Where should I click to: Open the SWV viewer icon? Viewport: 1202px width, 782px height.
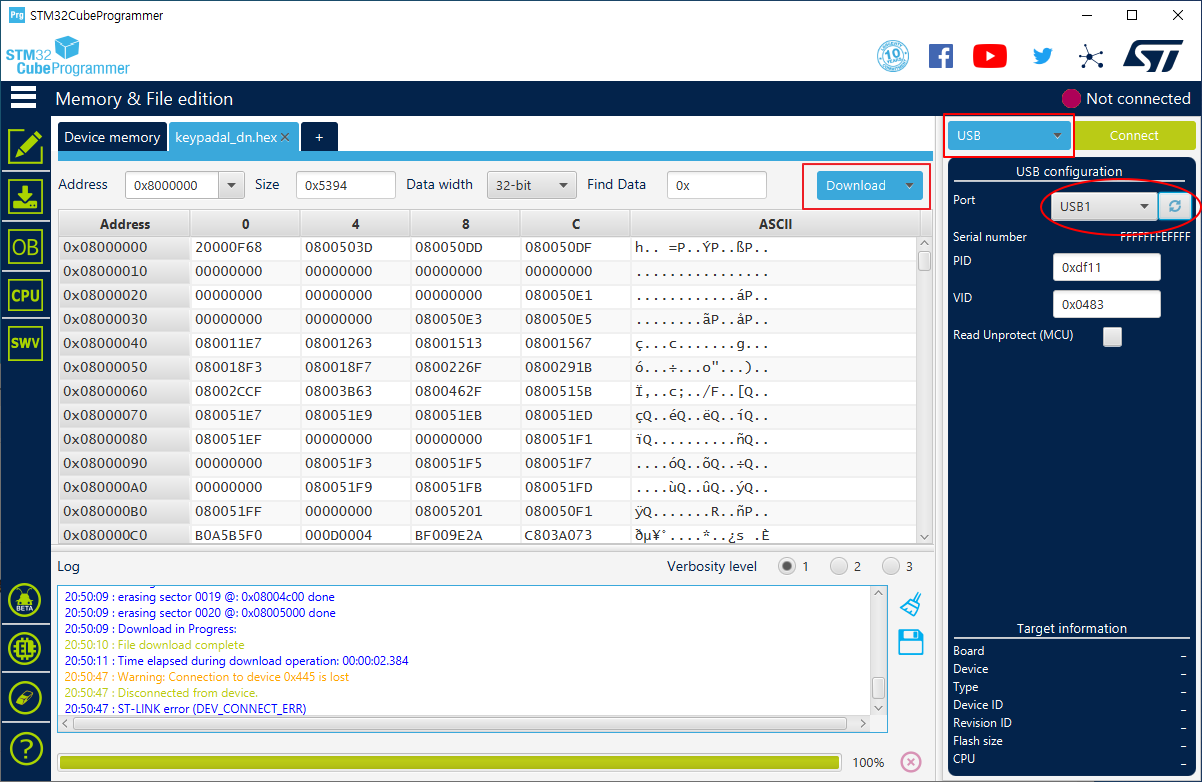click(x=25, y=343)
